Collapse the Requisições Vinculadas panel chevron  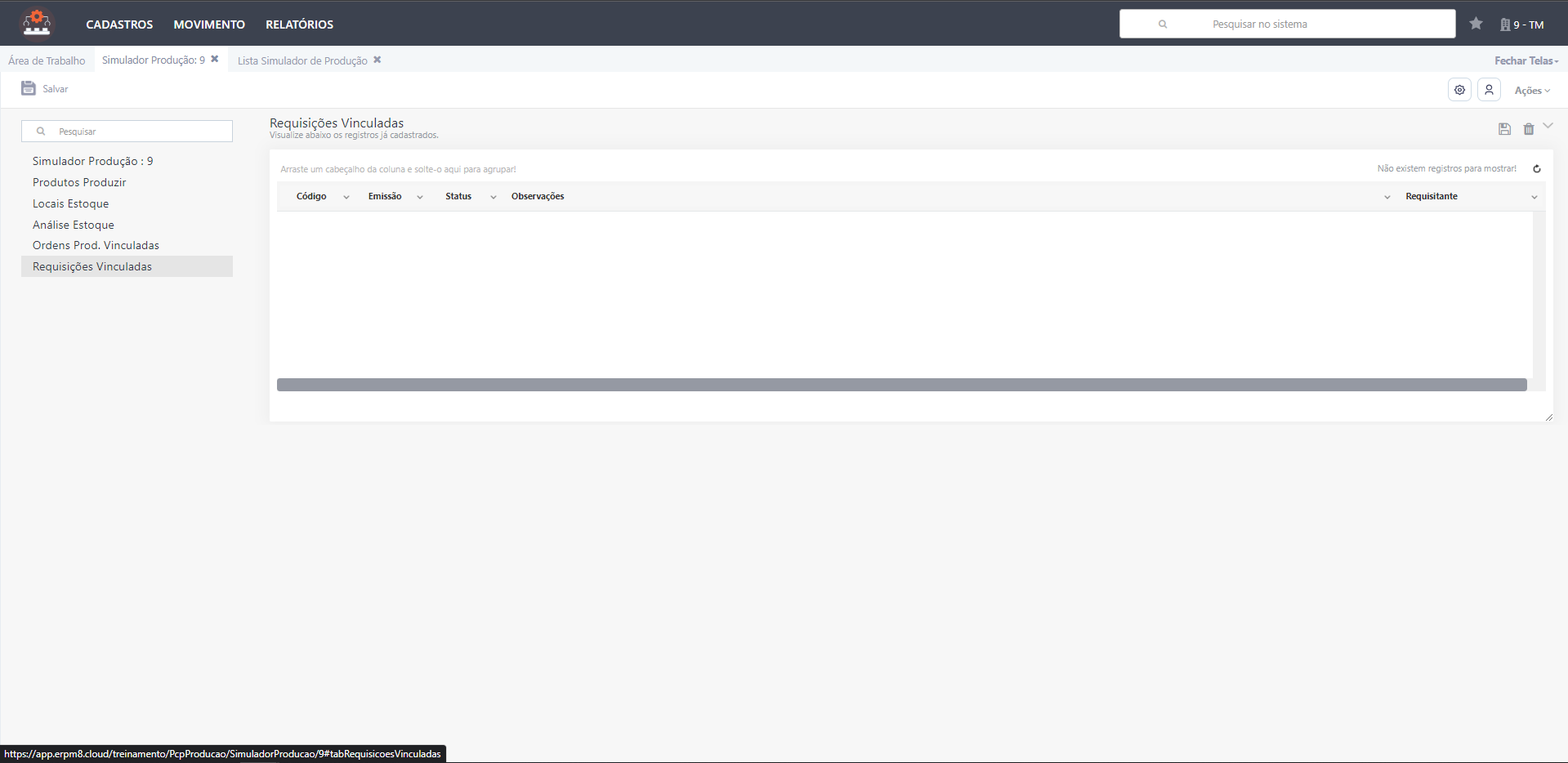pyautogui.click(x=1548, y=126)
